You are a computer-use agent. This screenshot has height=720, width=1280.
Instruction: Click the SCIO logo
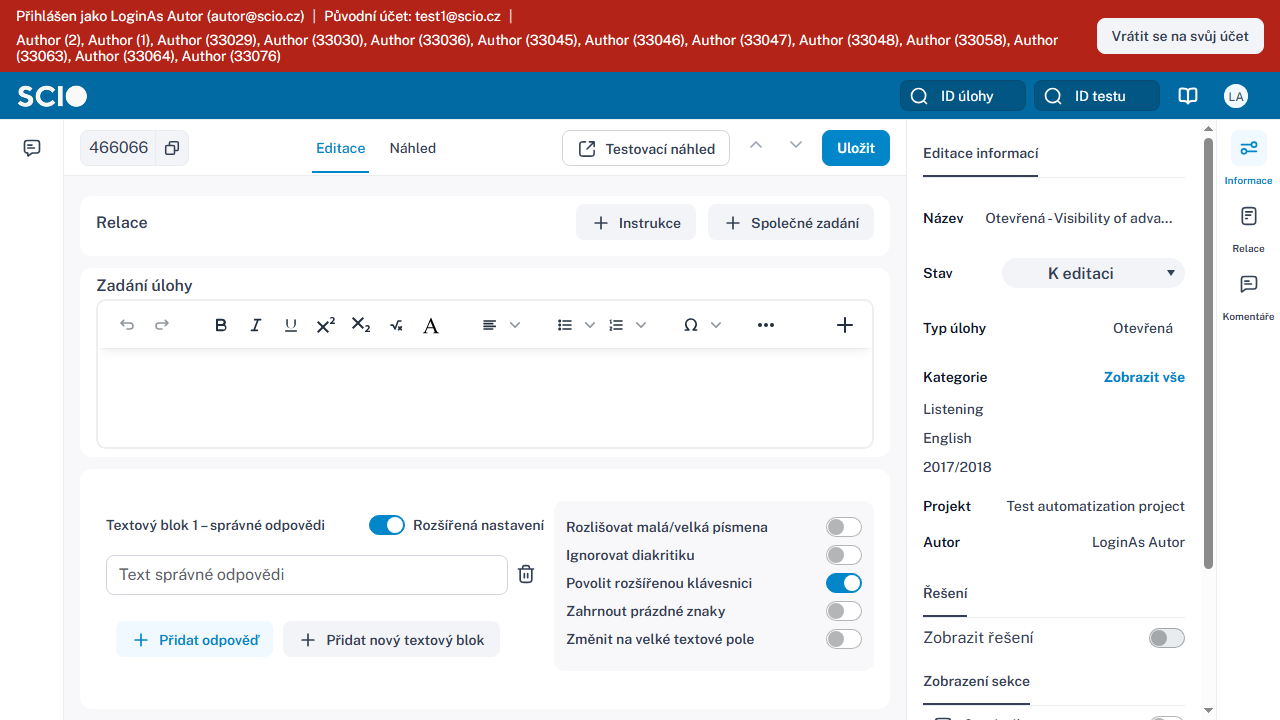pyautogui.click(x=52, y=96)
